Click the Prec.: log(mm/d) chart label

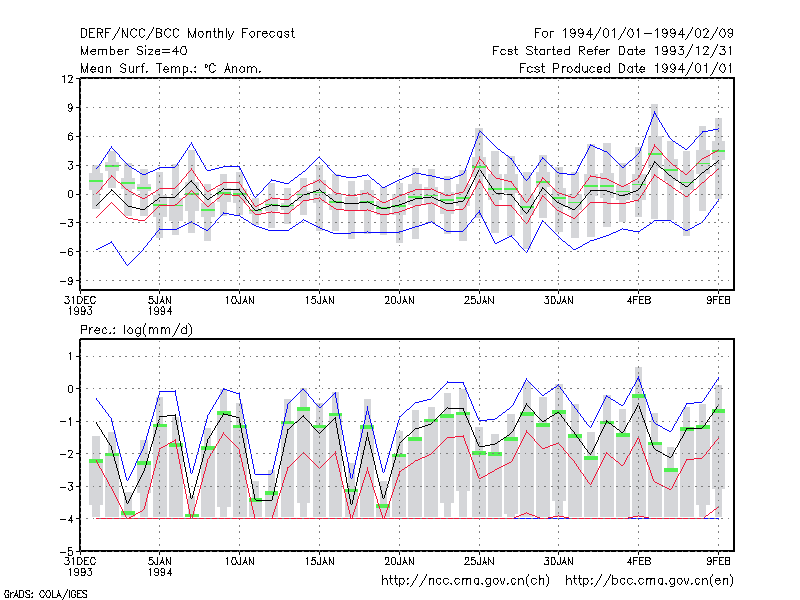point(136,330)
